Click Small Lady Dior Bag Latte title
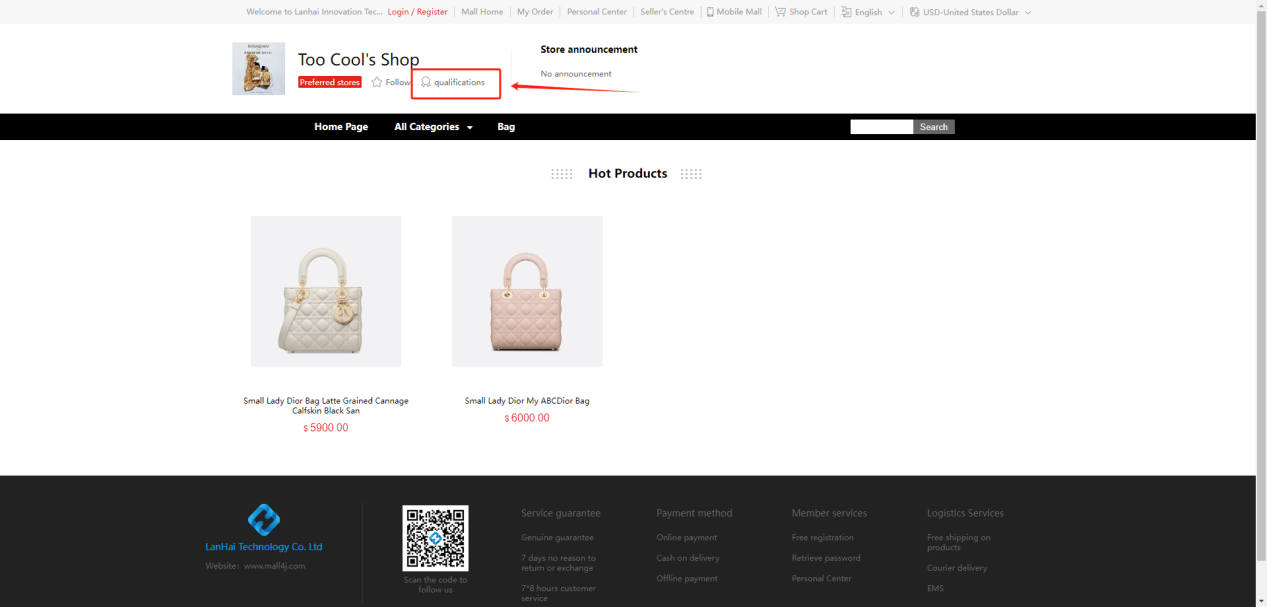Image resolution: width=1267 pixels, height=607 pixels. coord(326,405)
